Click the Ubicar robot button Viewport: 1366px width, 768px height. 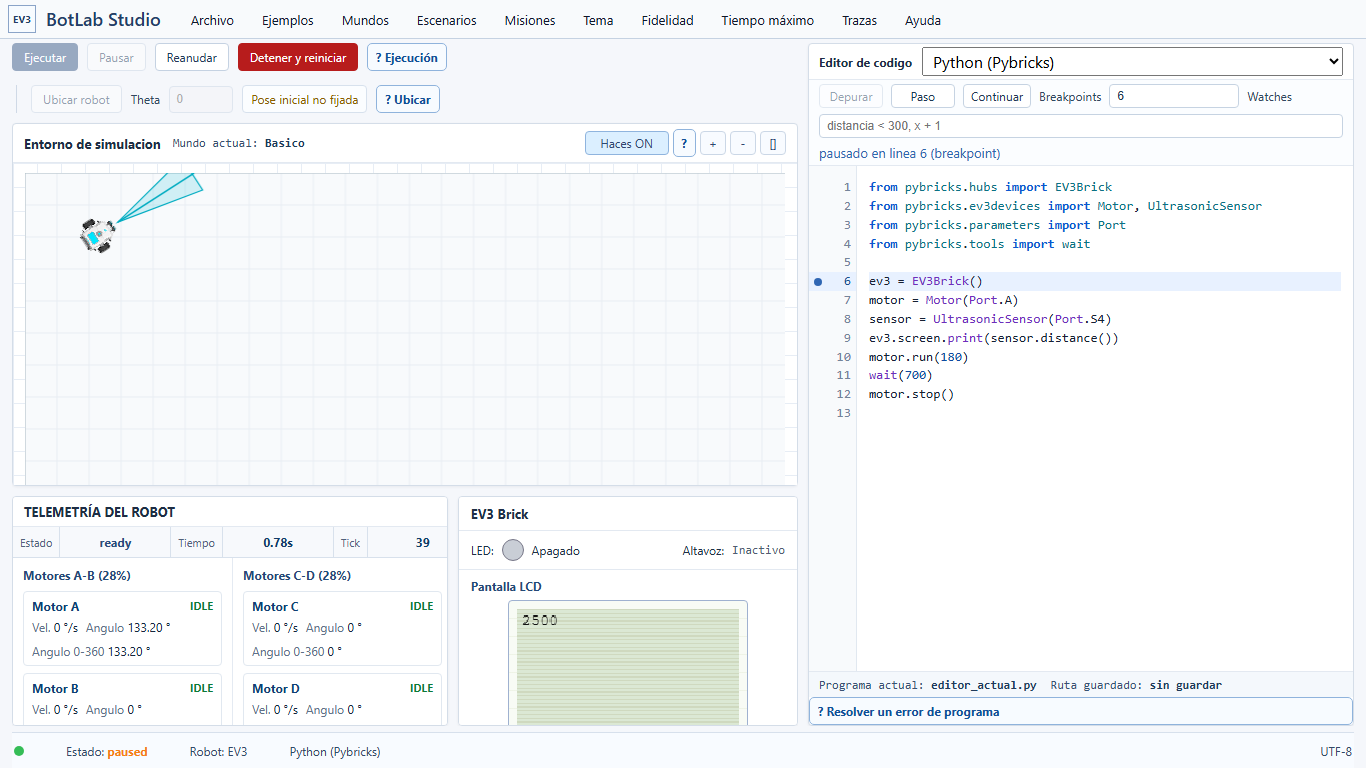77,100
